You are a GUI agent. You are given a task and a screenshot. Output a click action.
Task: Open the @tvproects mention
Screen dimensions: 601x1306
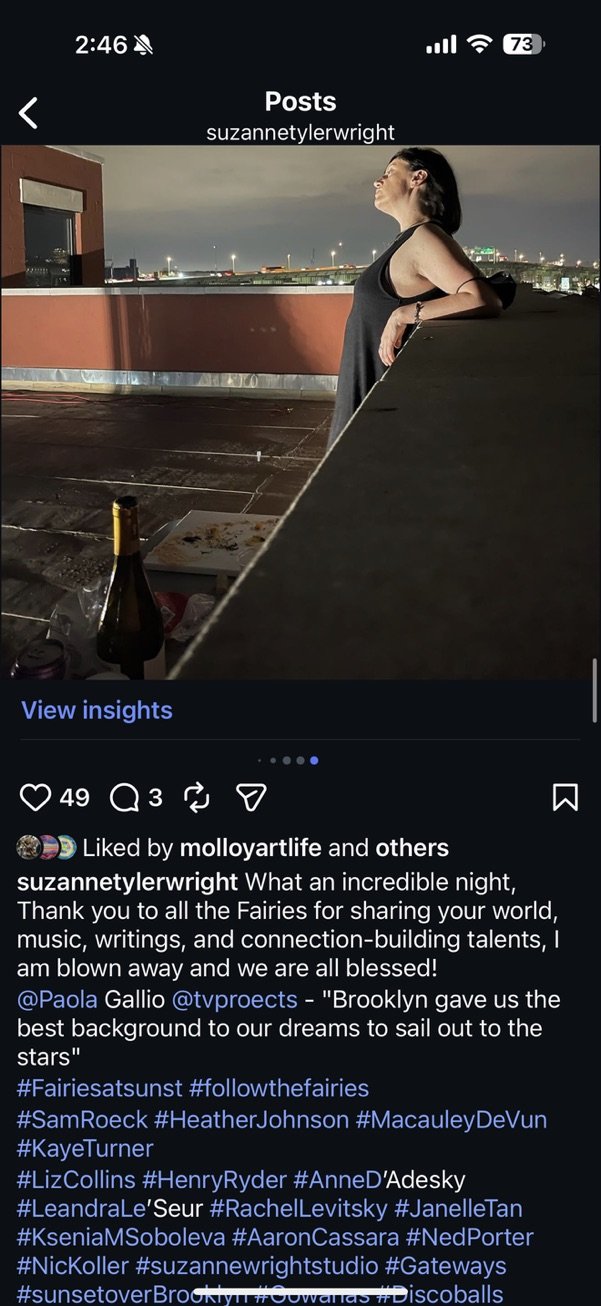(x=235, y=999)
